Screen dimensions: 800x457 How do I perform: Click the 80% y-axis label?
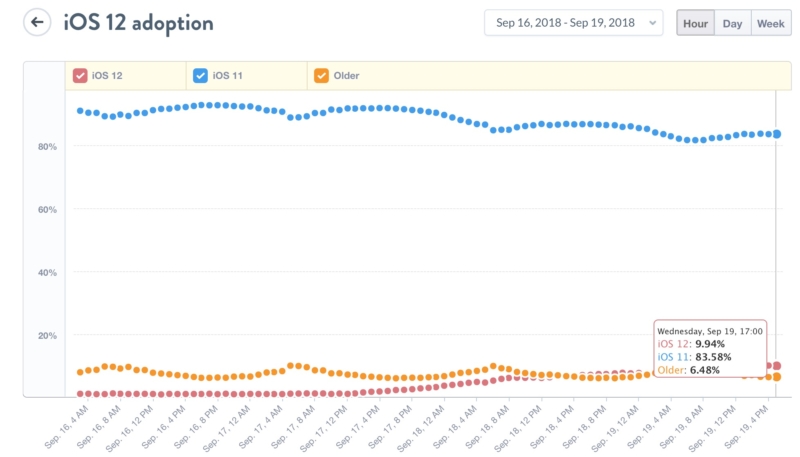tap(47, 147)
